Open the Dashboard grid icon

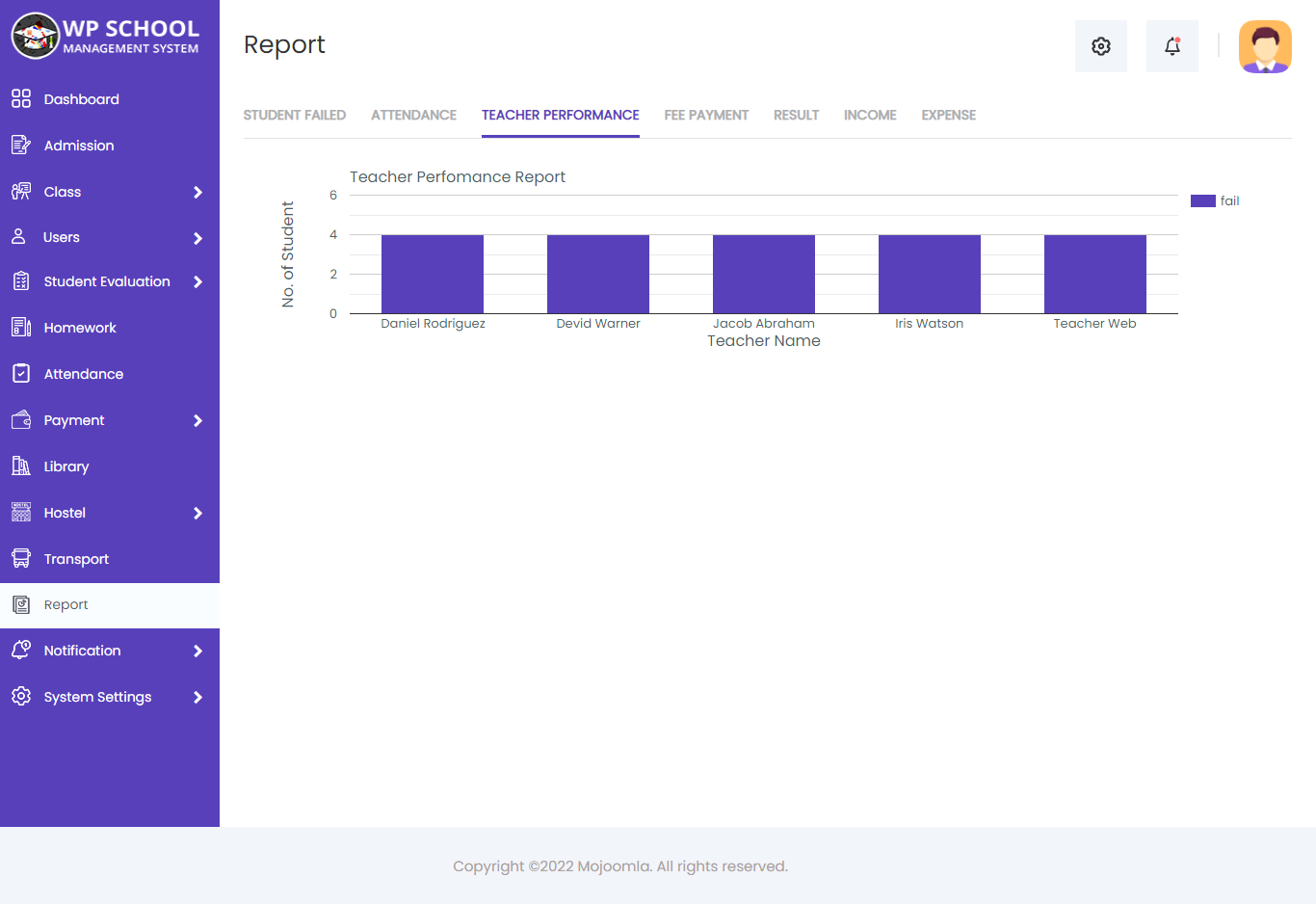pyautogui.click(x=21, y=98)
